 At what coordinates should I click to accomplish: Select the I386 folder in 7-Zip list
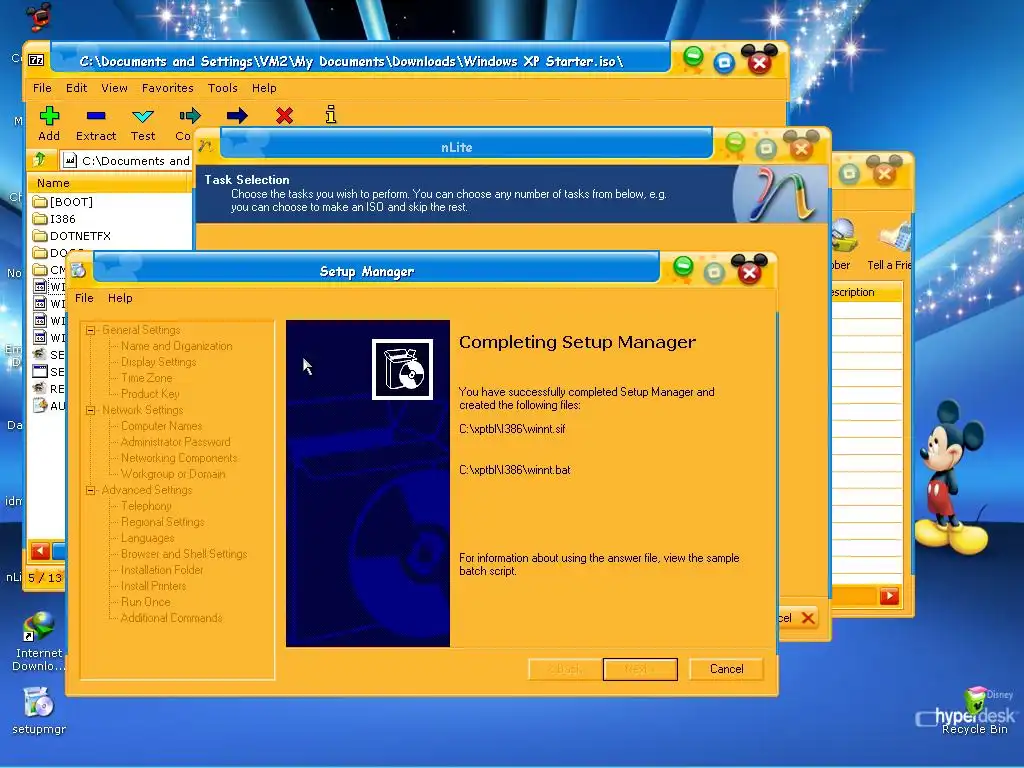coord(55,219)
